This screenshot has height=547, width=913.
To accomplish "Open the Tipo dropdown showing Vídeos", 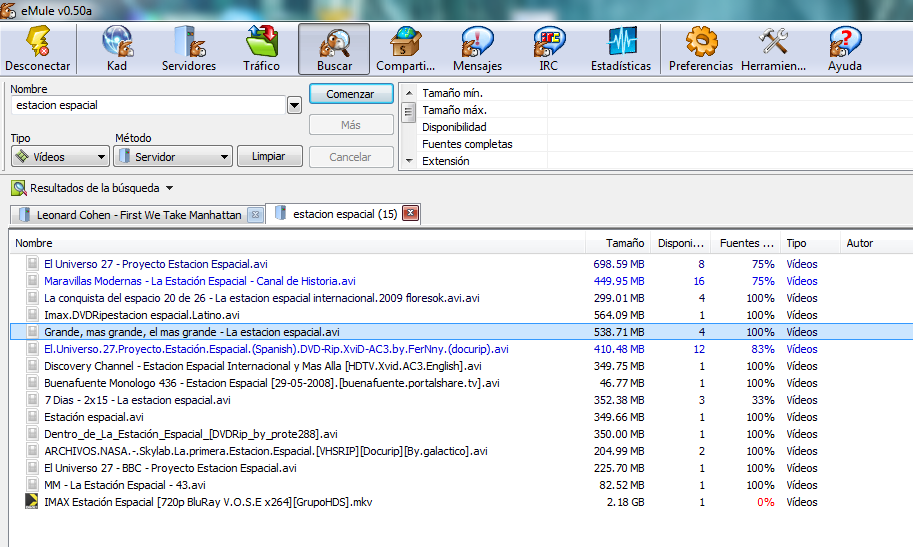I will 61,157.
